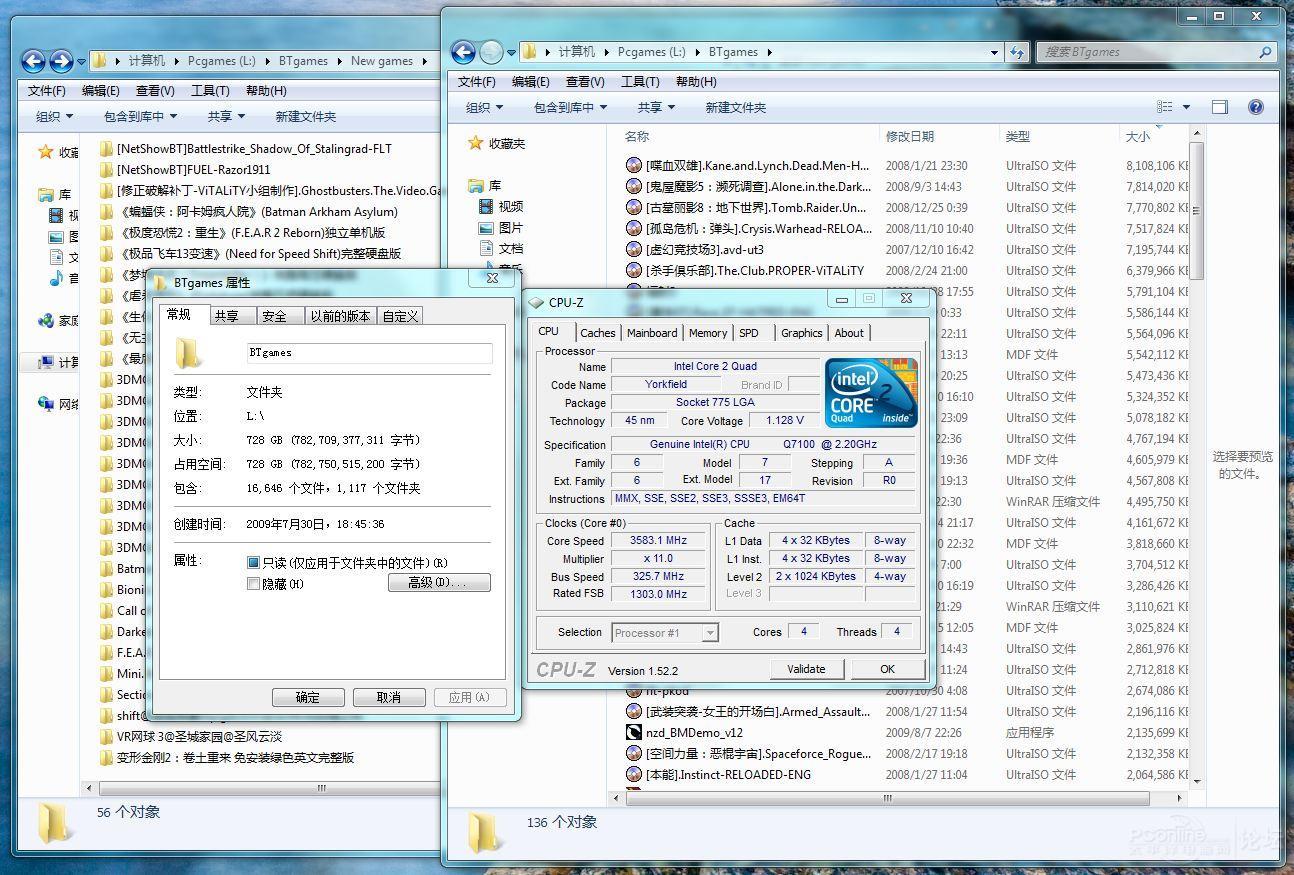Open address history dropdown in BTgames address bar
The height and width of the screenshot is (875, 1294).
click(x=994, y=52)
